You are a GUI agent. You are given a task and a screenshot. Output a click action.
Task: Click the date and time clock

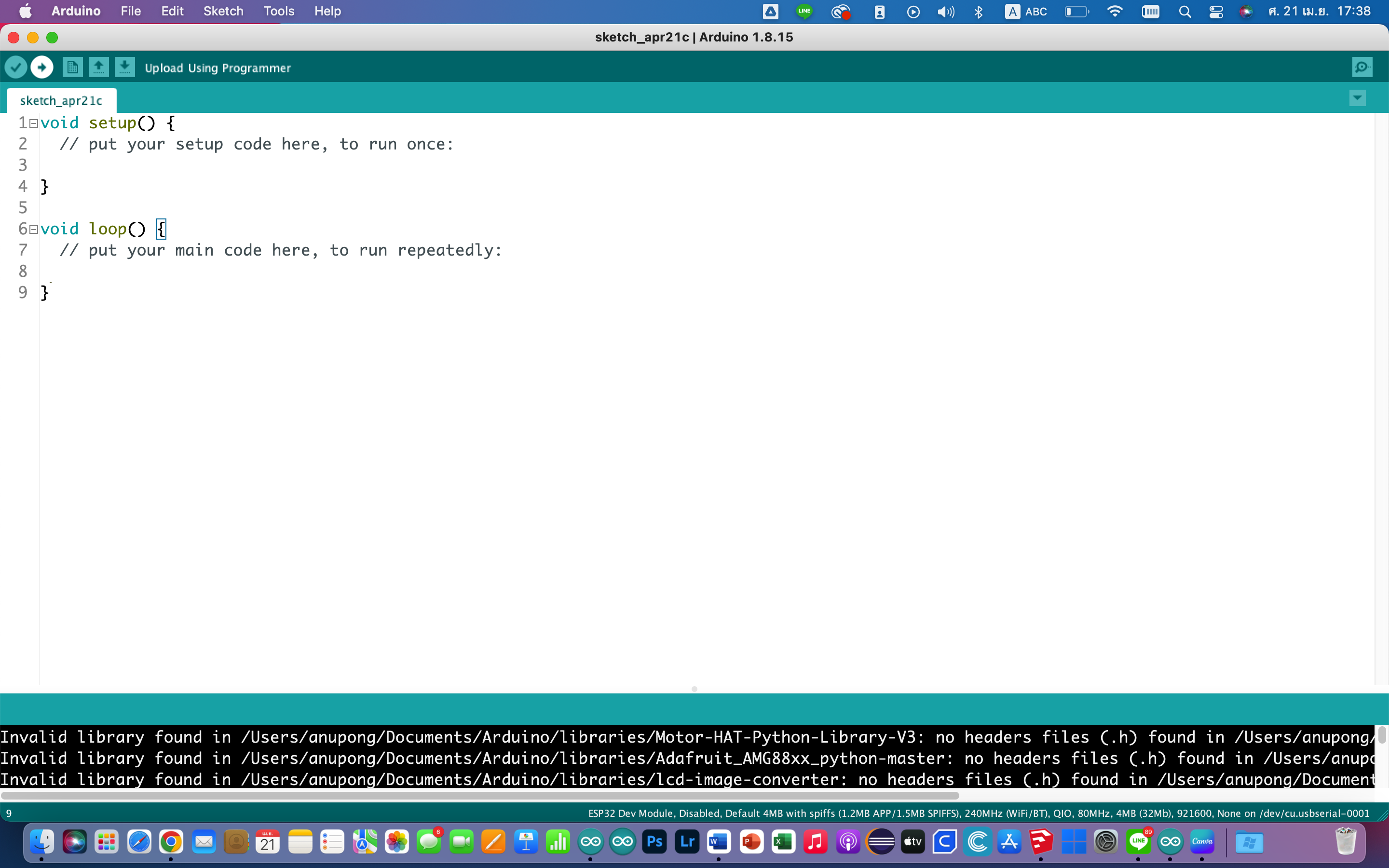click(1319, 12)
